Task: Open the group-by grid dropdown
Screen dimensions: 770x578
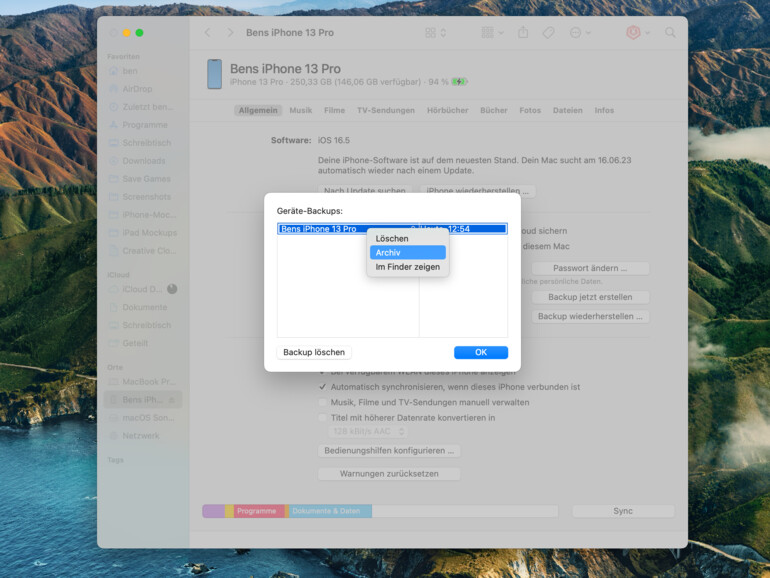Action: click(493, 32)
